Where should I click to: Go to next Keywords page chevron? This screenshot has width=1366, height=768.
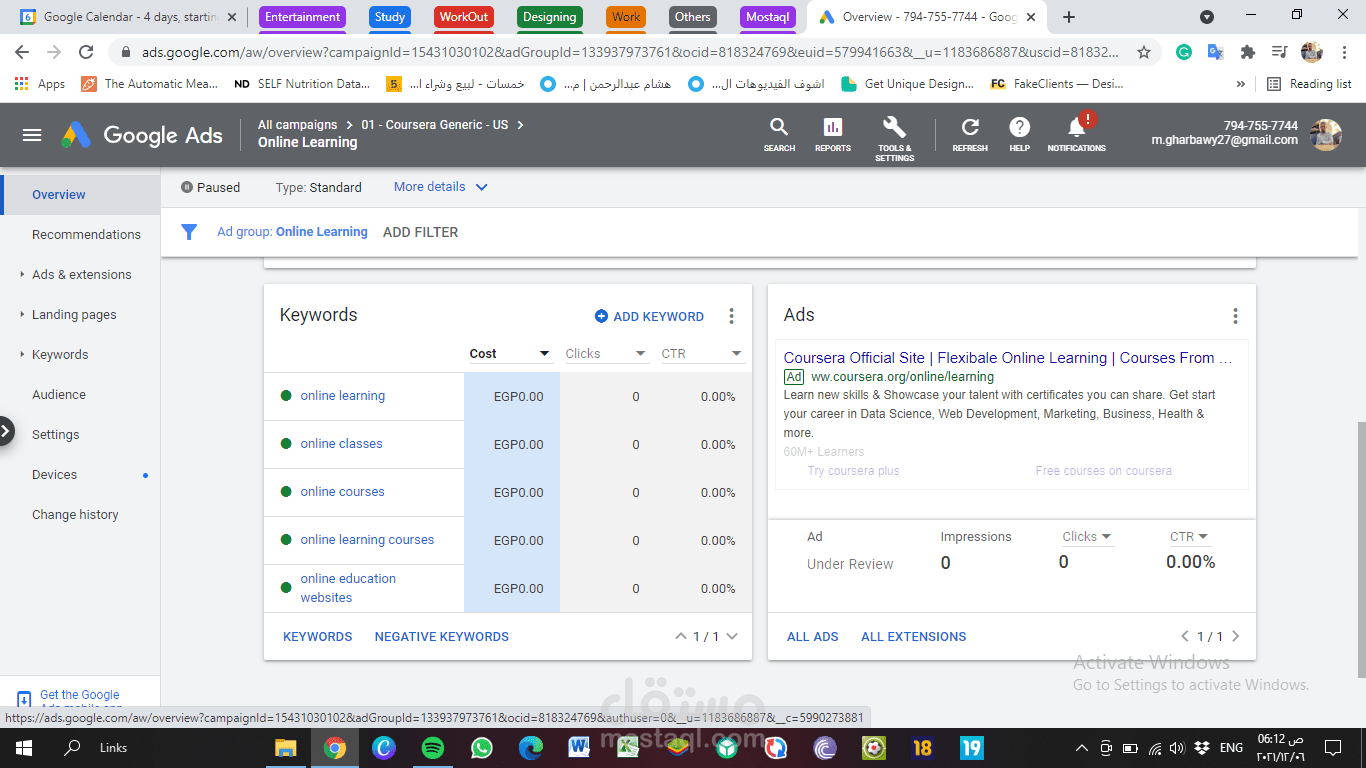(x=732, y=636)
